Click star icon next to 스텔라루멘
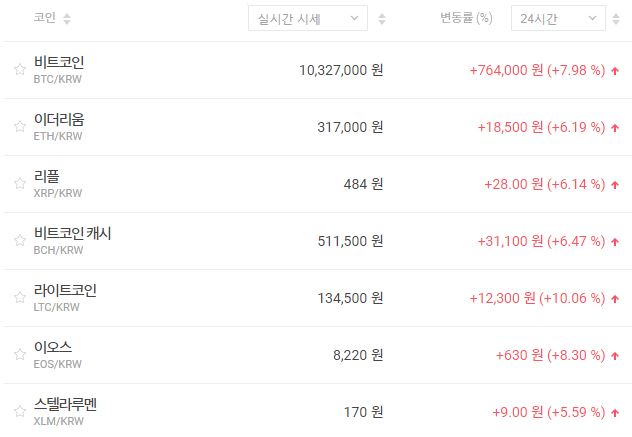The height and width of the screenshot is (437, 632). coord(19,412)
